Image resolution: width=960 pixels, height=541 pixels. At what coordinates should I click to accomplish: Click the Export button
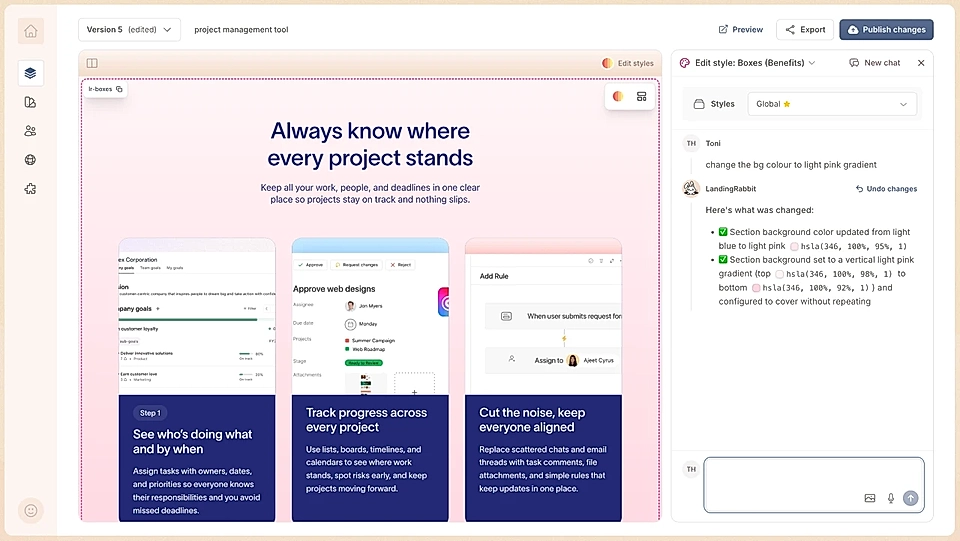[805, 29]
